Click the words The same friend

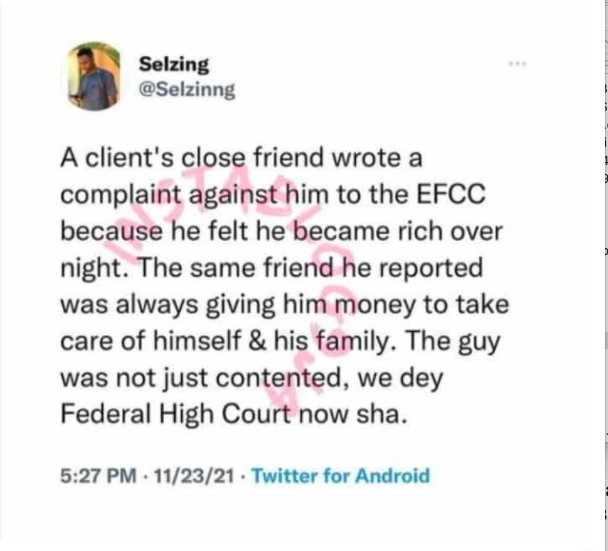(x=233, y=268)
